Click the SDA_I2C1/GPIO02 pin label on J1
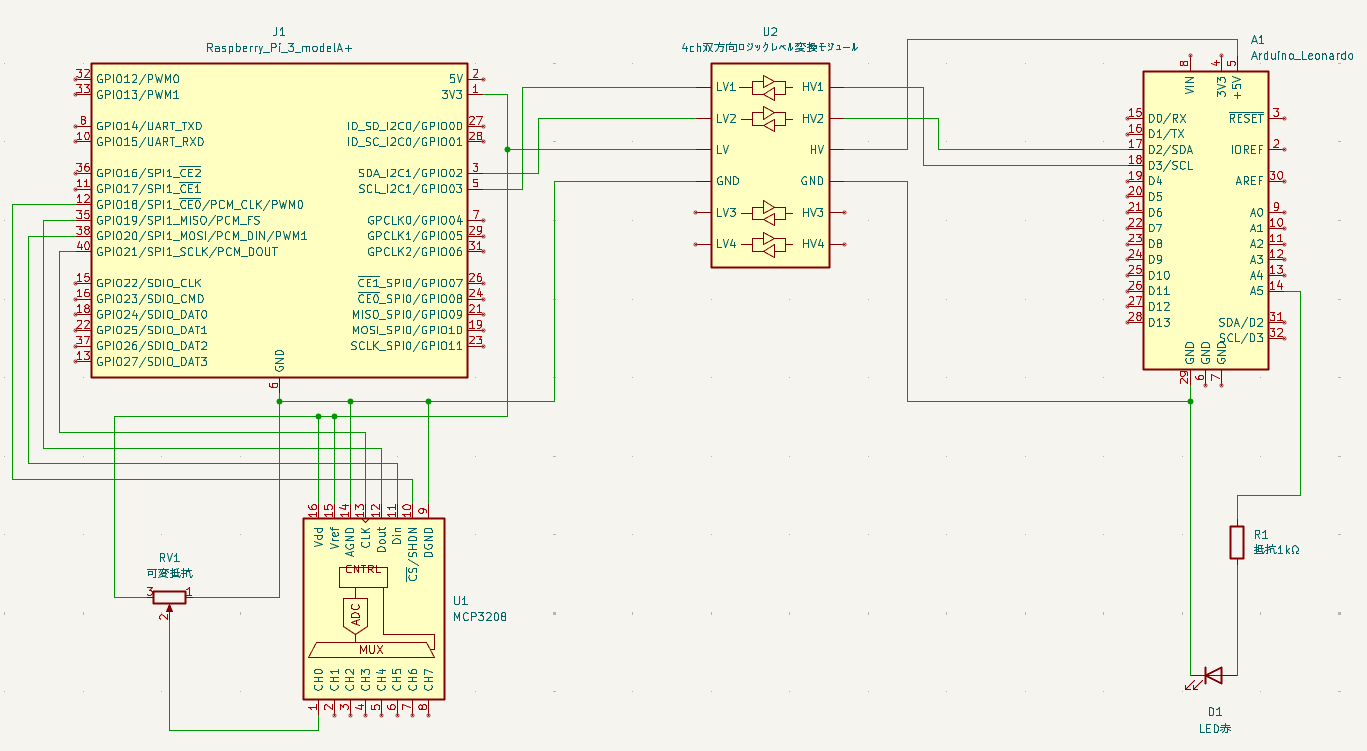This screenshot has width=1367, height=751. pyautogui.click(x=410, y=173)
